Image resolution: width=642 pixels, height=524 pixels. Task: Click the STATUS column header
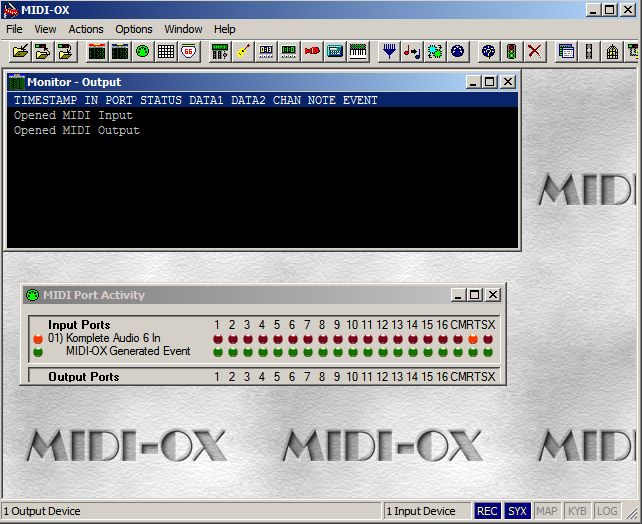click(161, 100)
